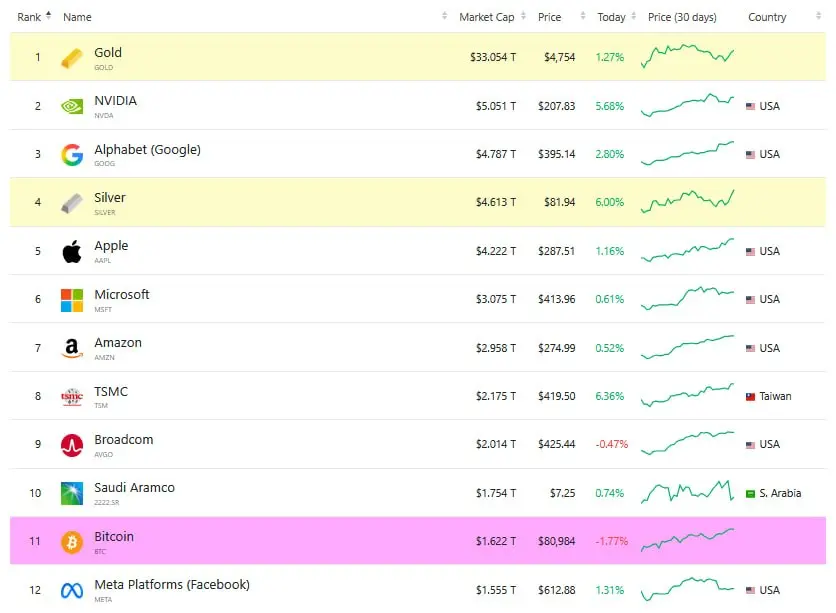Click Silver's 30-day price sparkline

[687, 201]
